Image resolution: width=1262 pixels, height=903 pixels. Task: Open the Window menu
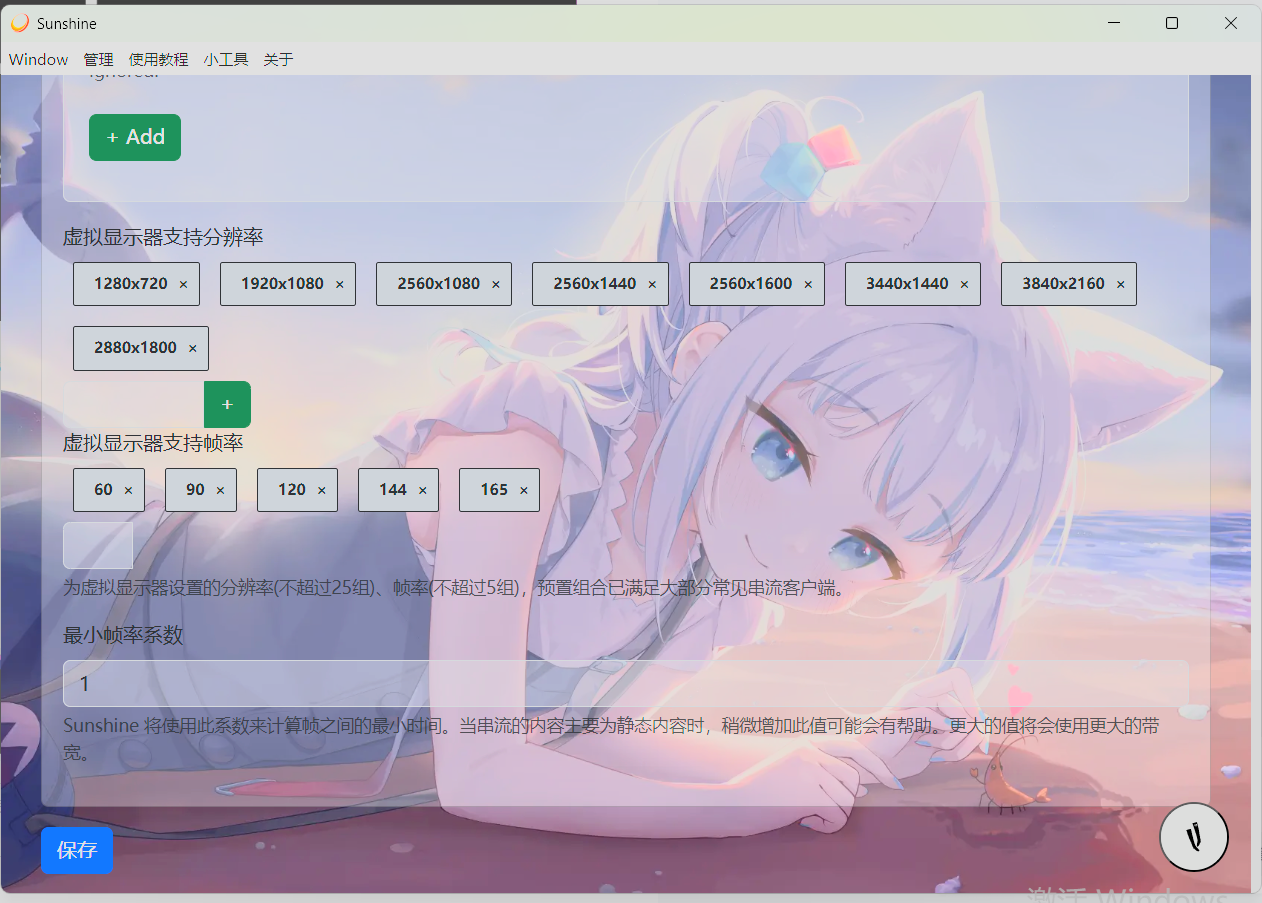[x=39, y=59]
